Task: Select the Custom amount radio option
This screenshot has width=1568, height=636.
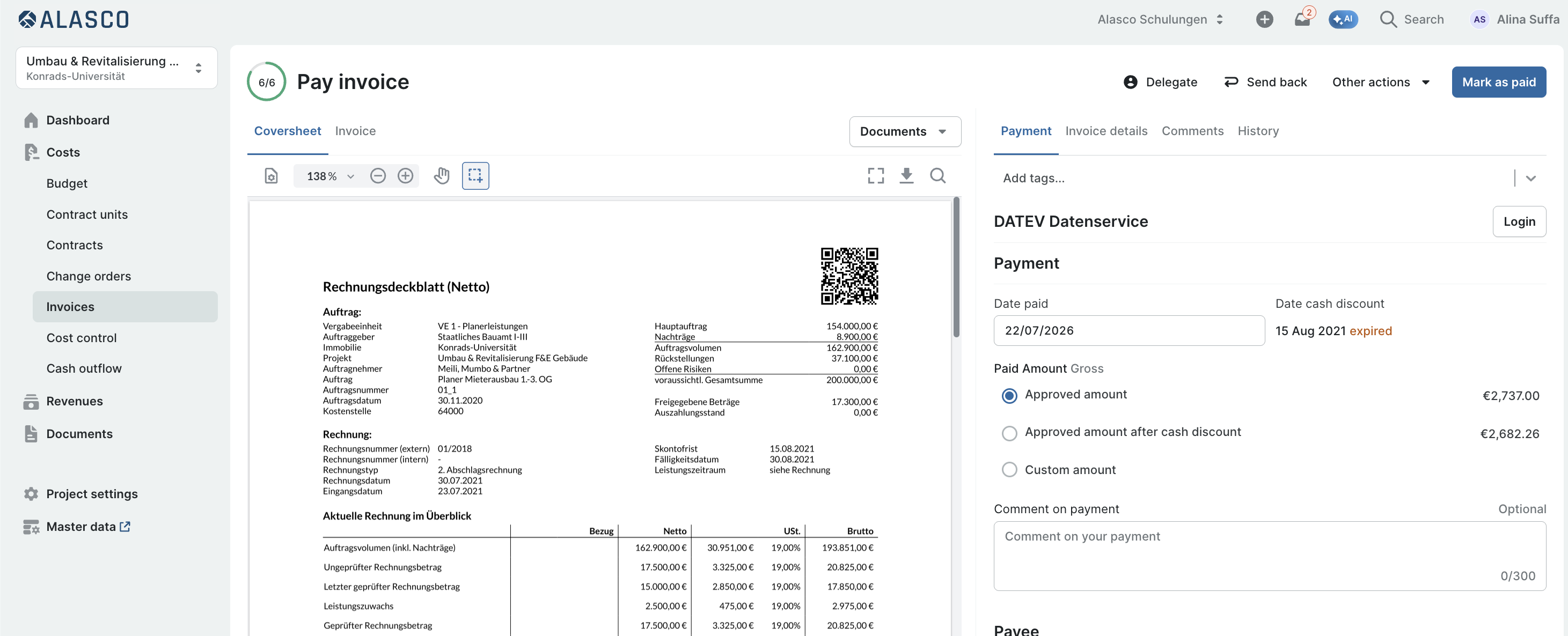Action: [1009, 470]
